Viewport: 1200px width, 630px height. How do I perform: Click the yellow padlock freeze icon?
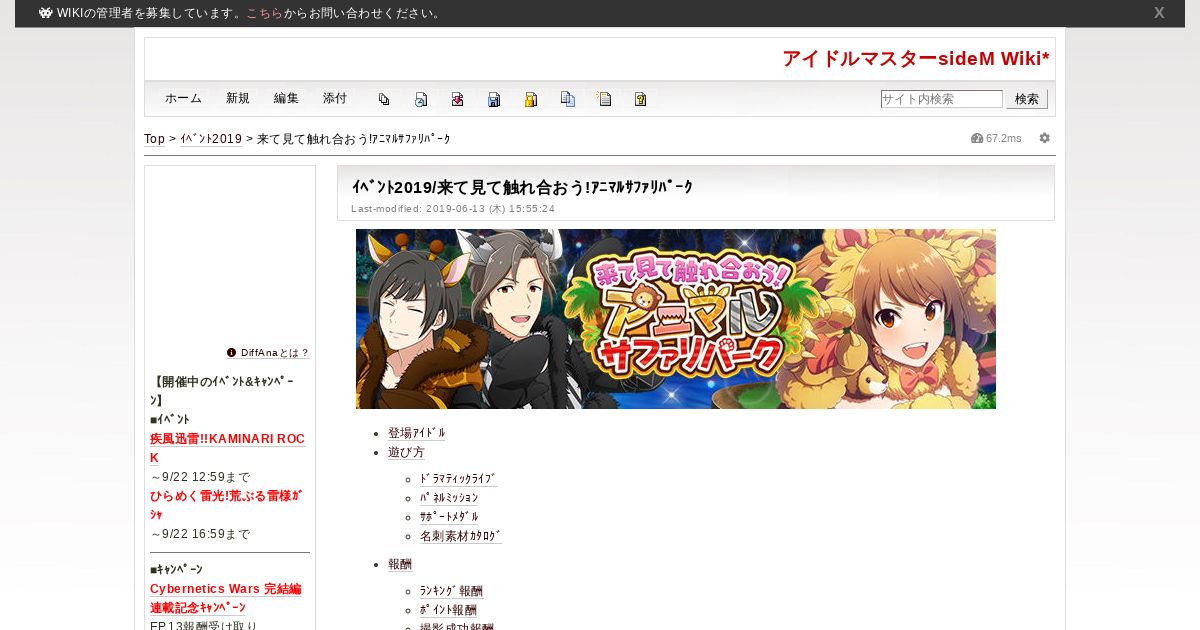tap(531, 99)
